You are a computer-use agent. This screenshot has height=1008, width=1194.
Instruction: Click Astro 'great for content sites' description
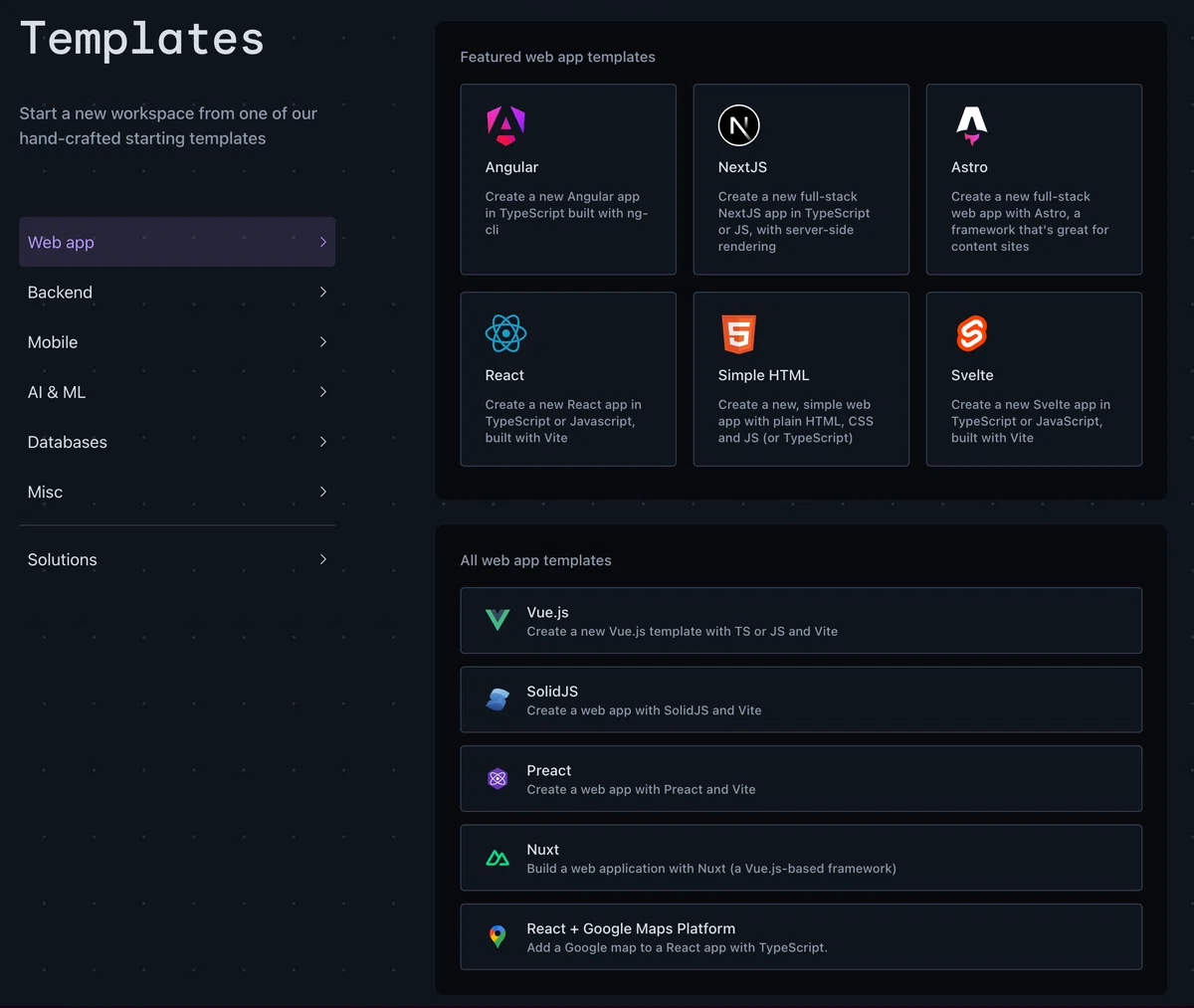coord(1030,221)
